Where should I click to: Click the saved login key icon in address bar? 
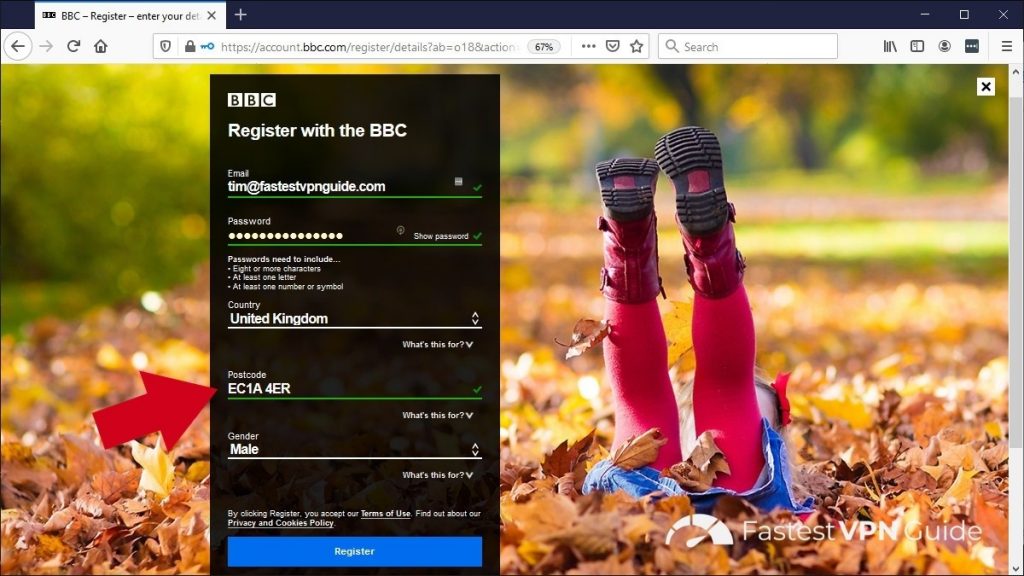(207, 46)
